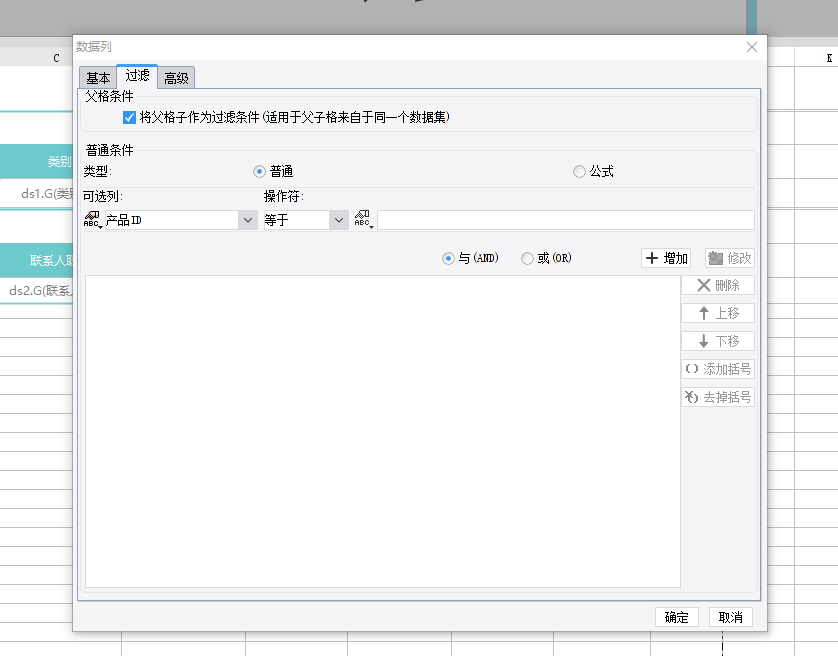Close the 数据列 dialog
The image size is (838, 656).
pyautogui.click(x=752, y=47)
